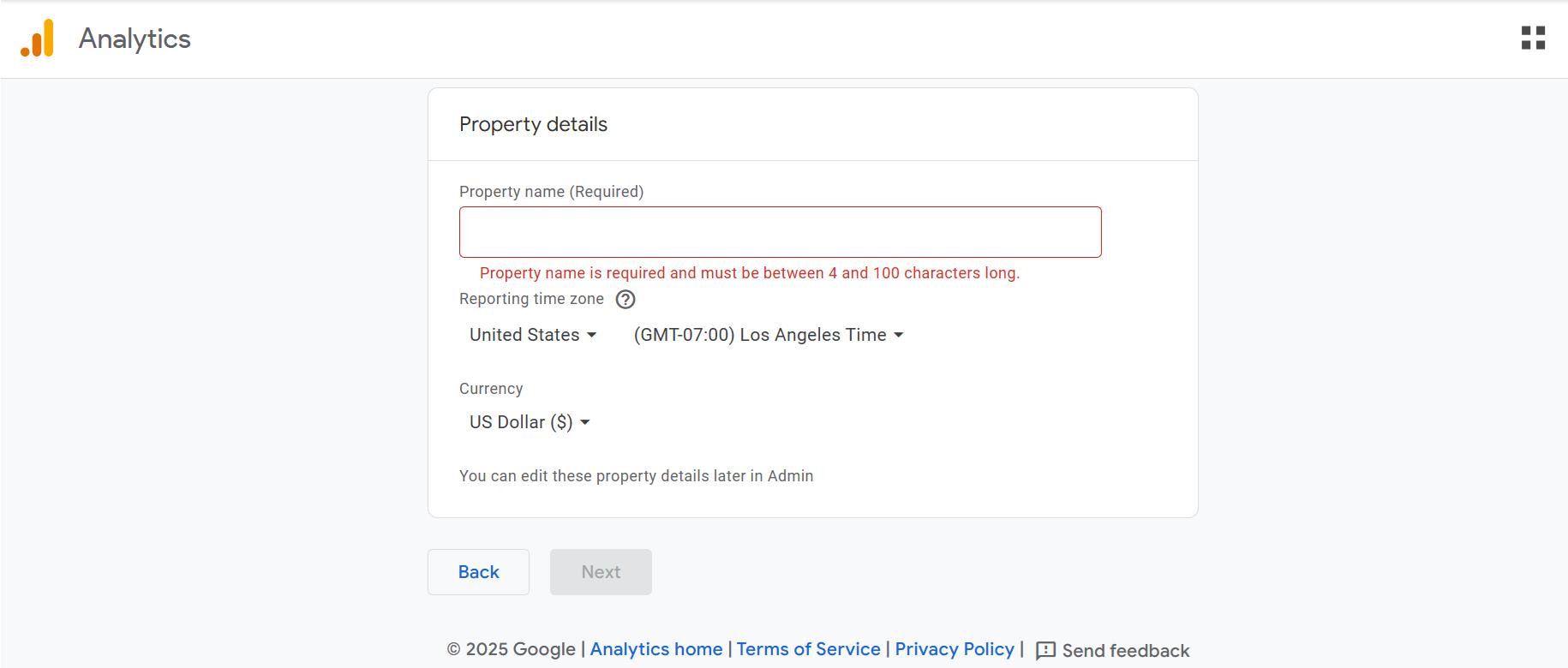Click the dropdown arrow beside United States

pyautogui.click(x=592, y=336)
